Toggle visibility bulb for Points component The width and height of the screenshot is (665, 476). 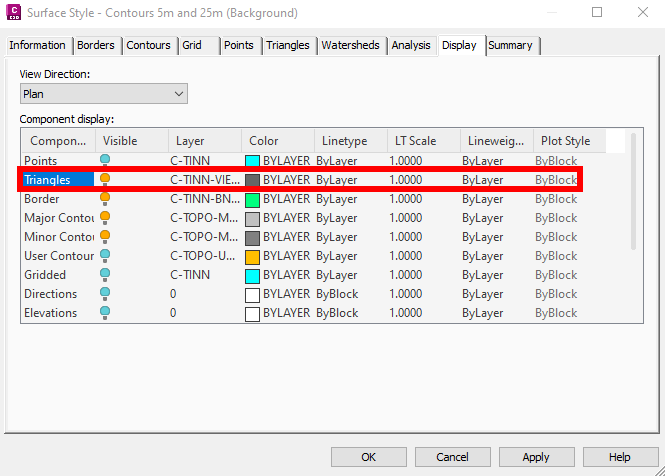(x=105, y=161)
